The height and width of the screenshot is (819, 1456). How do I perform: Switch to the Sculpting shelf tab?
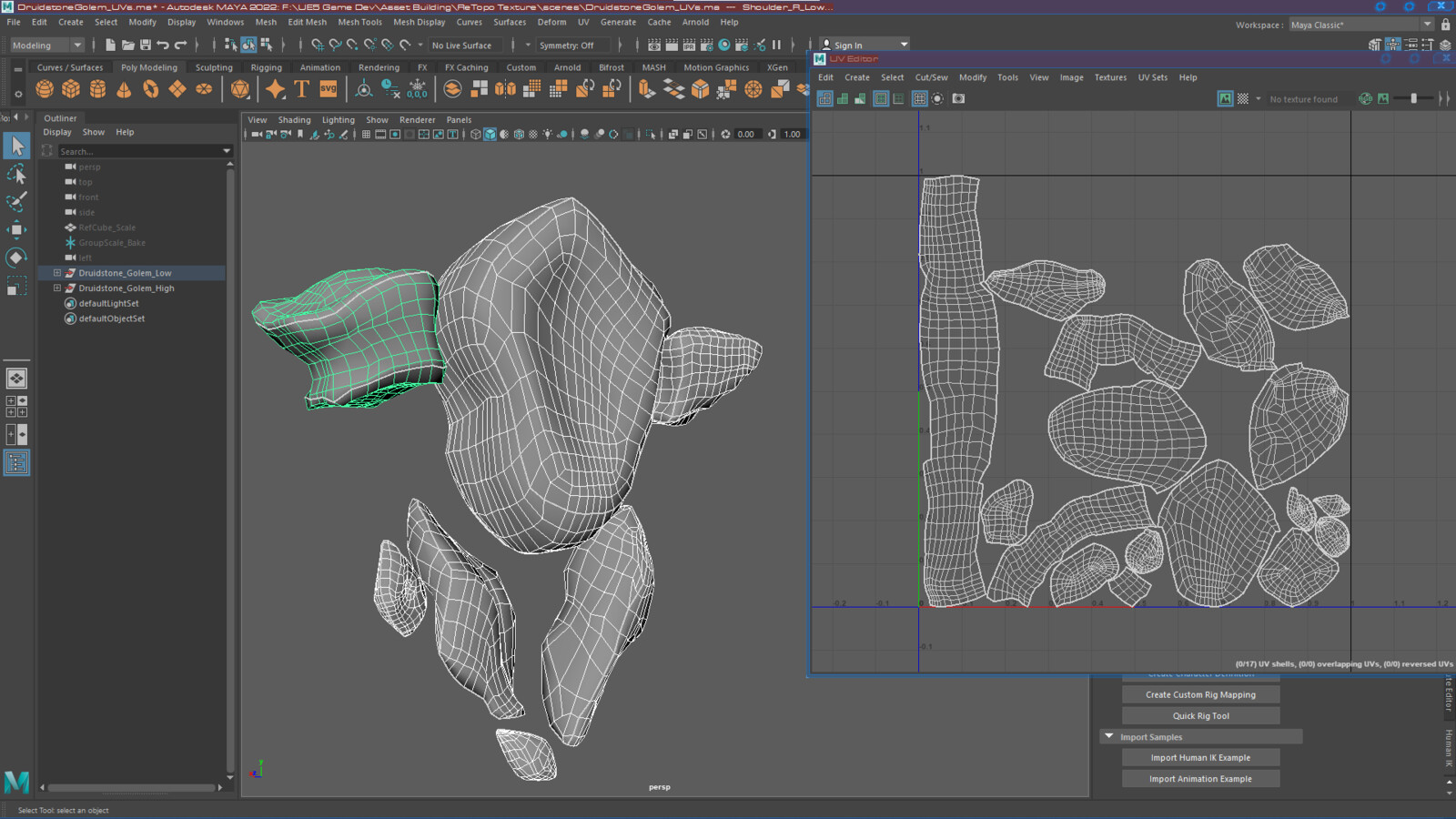[214, 67]
